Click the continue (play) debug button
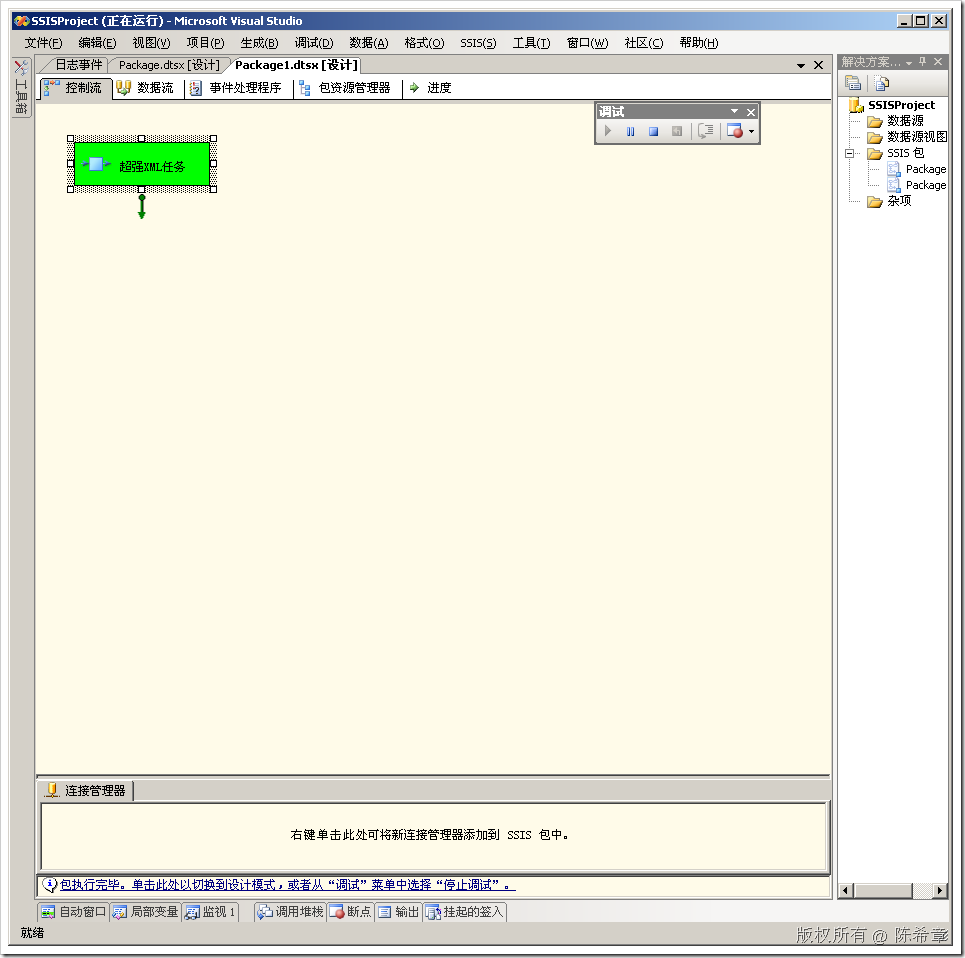The image size is (965, 958). tap(608, 131)
